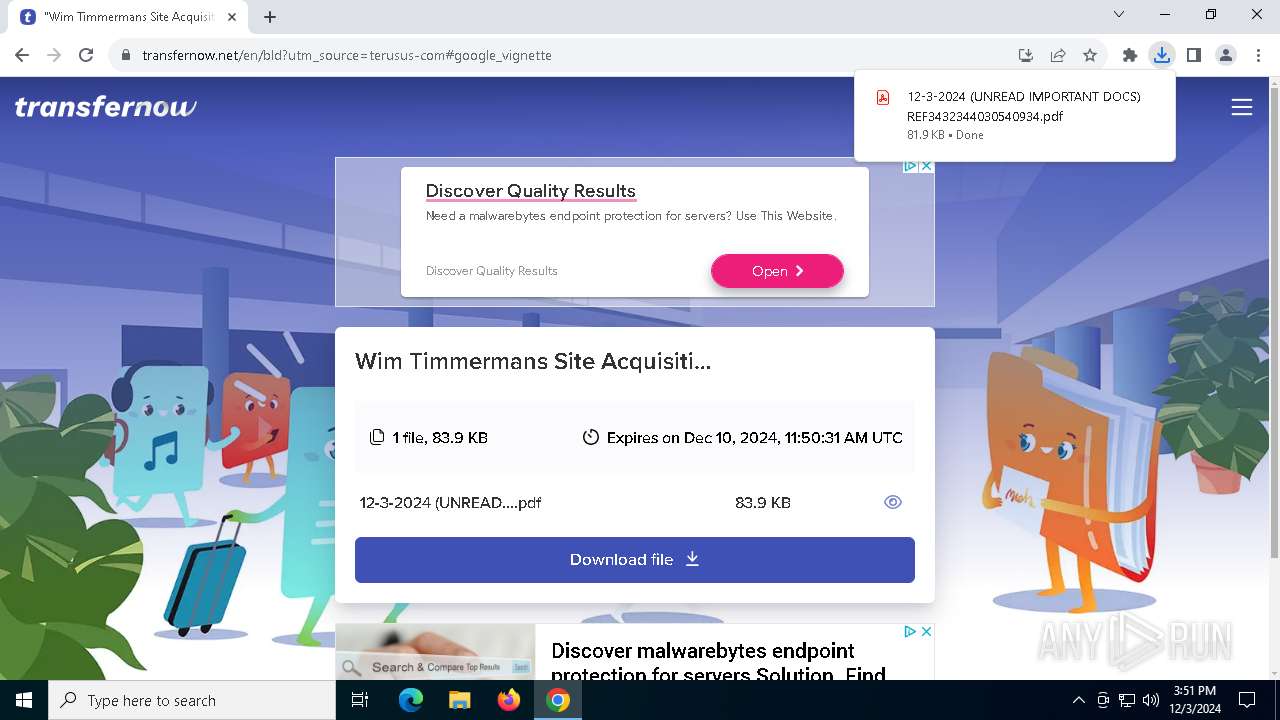Click the bottom ad thumbnail image
This screenshot has width=1280, height=720.
coord(435,652)
